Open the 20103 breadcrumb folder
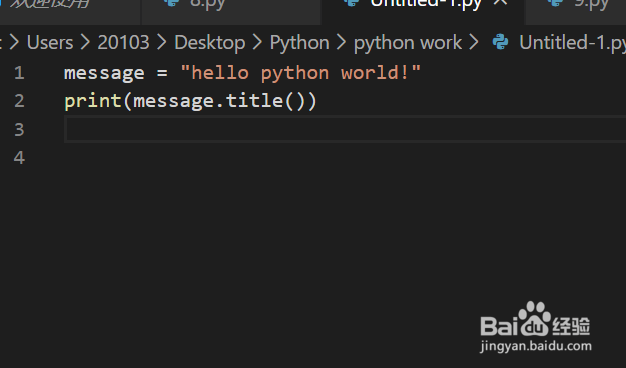This screenshot has width=626, height=368. click(123, 42)
